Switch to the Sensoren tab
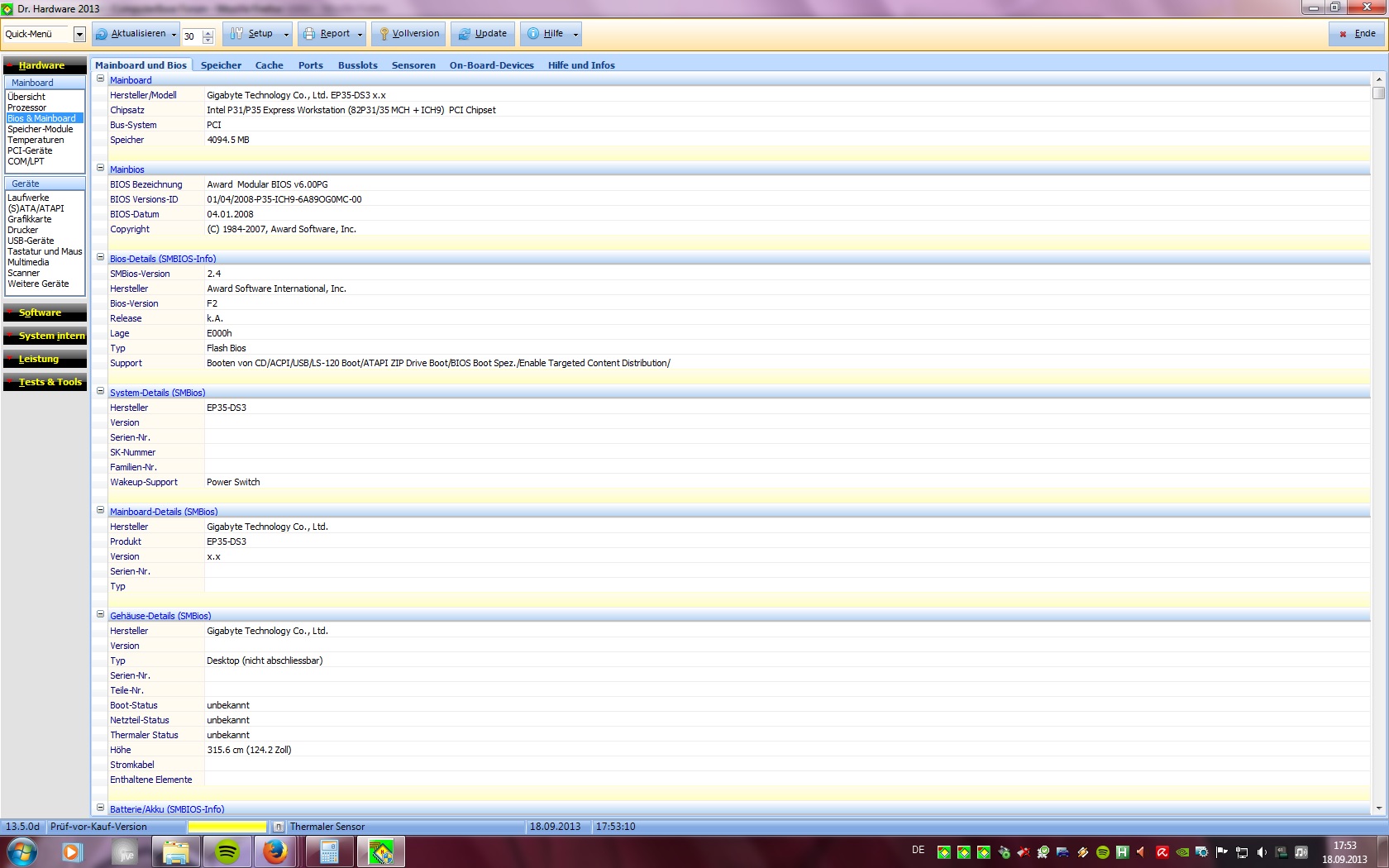Image resolution: width=1389 pixels, height=868 pixels. pos(413,65)
